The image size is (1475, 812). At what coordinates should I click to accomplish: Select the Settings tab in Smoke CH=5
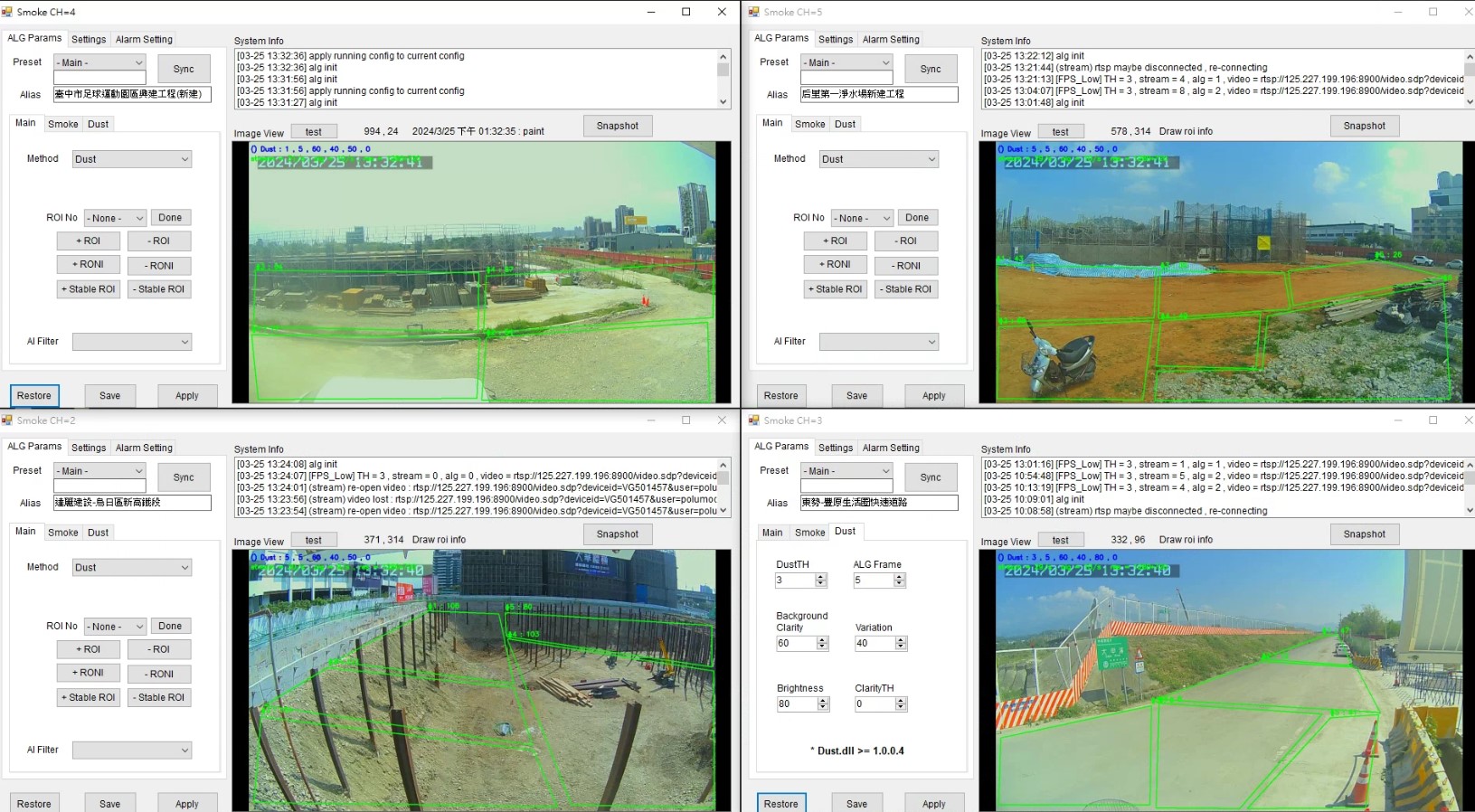(x=836, y=39)
